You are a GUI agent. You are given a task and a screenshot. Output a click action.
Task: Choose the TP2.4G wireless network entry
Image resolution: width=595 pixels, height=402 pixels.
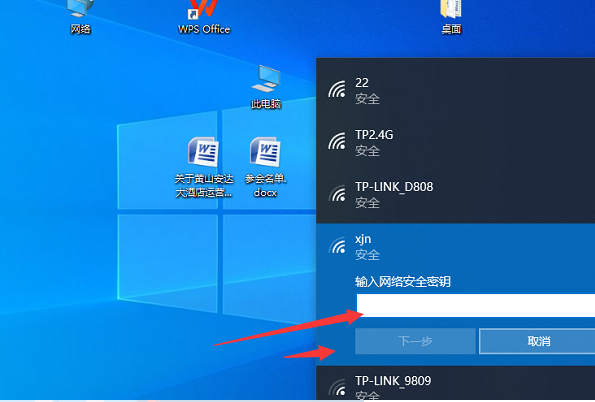455,142
